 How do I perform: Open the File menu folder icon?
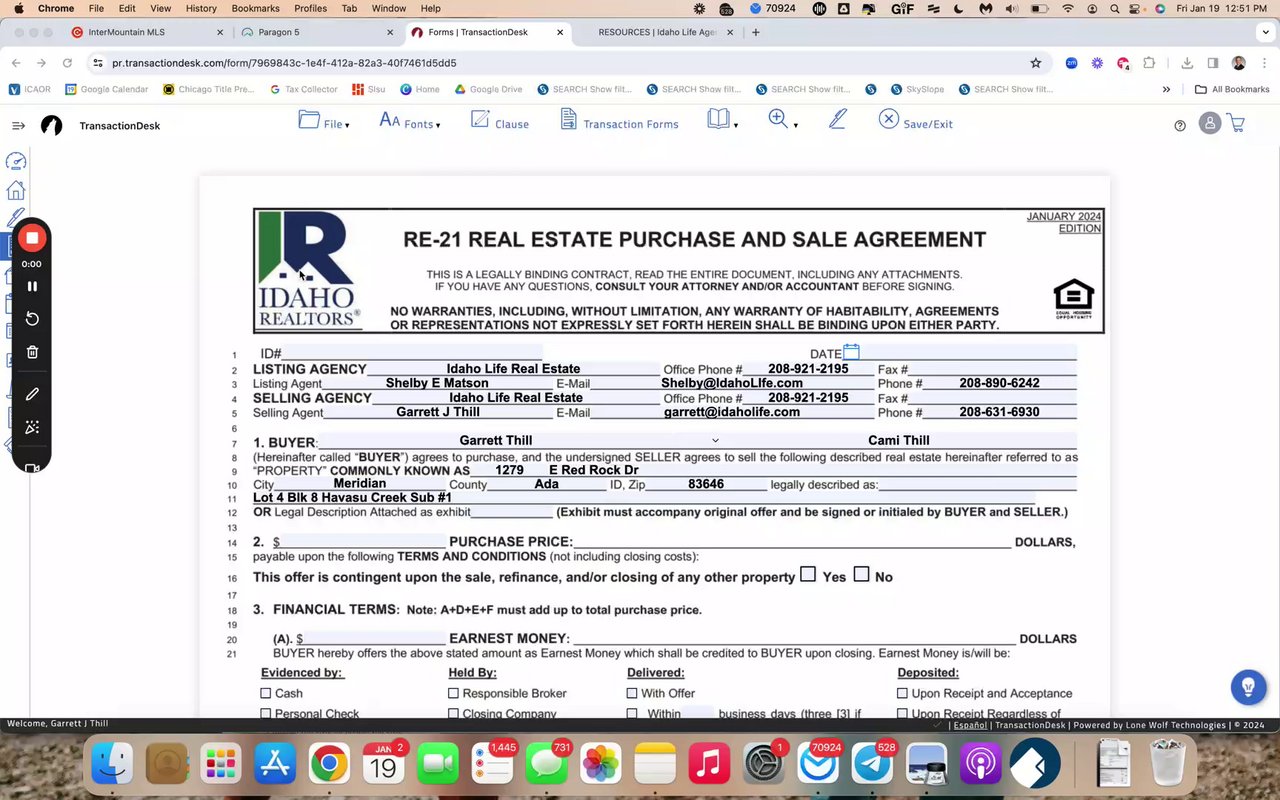click(309, 120)
